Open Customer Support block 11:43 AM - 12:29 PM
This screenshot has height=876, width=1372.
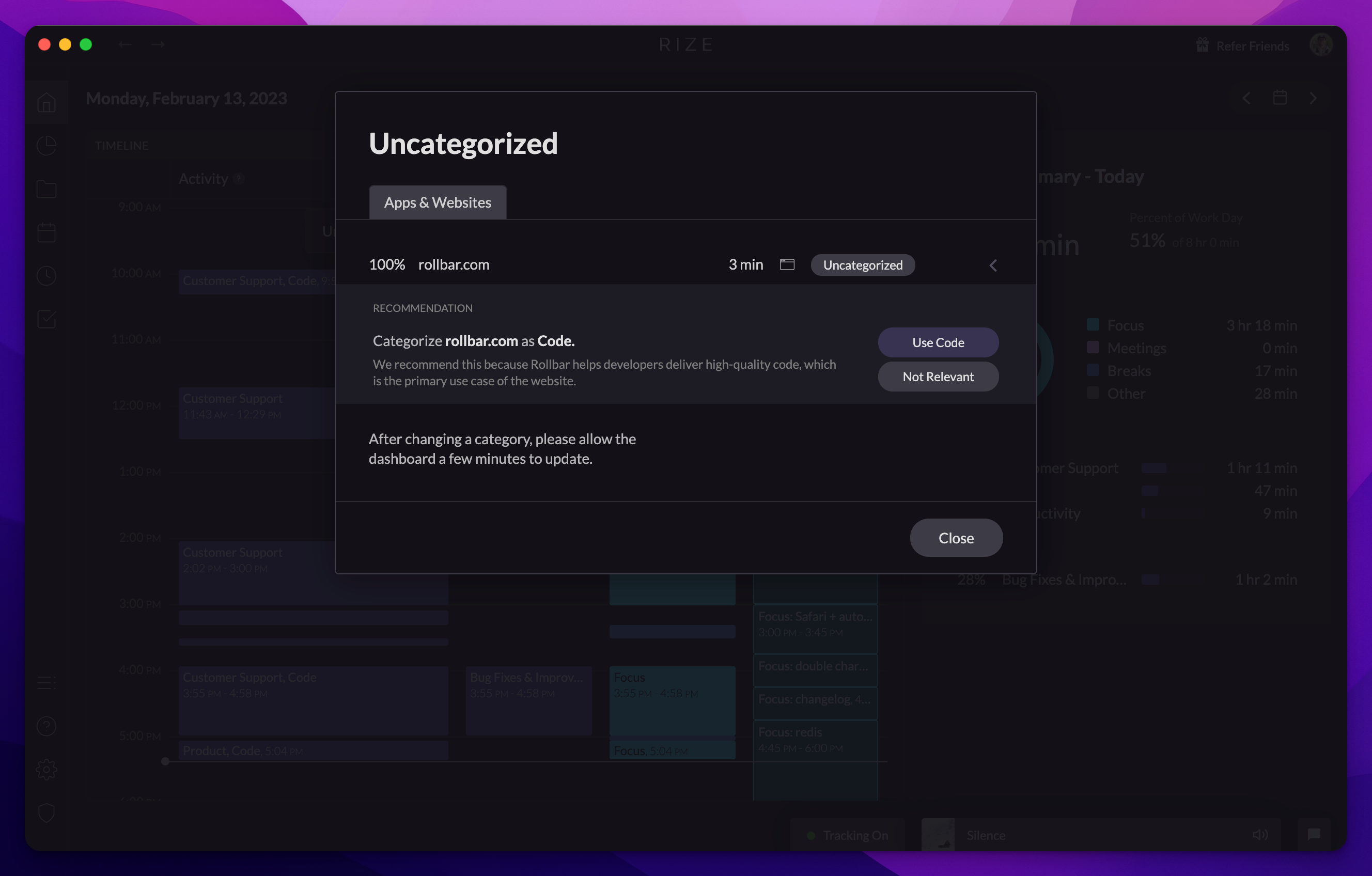[256, 412]
